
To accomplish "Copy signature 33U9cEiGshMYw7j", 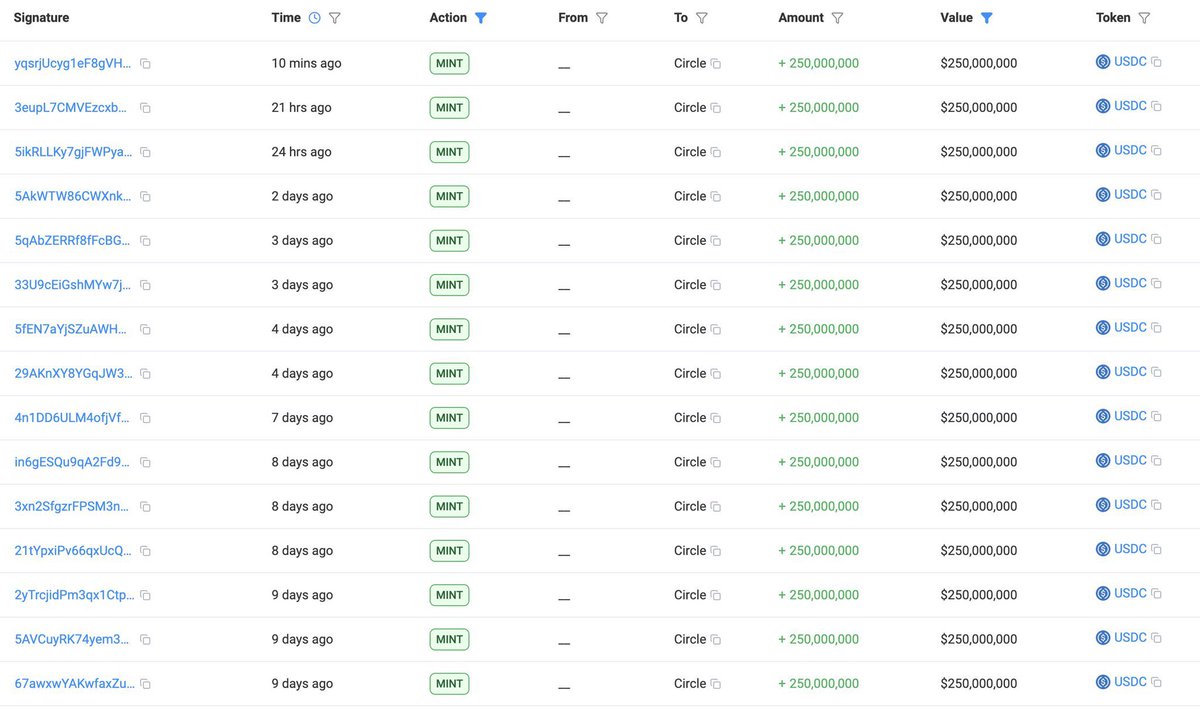I will [x=145, y=285].
